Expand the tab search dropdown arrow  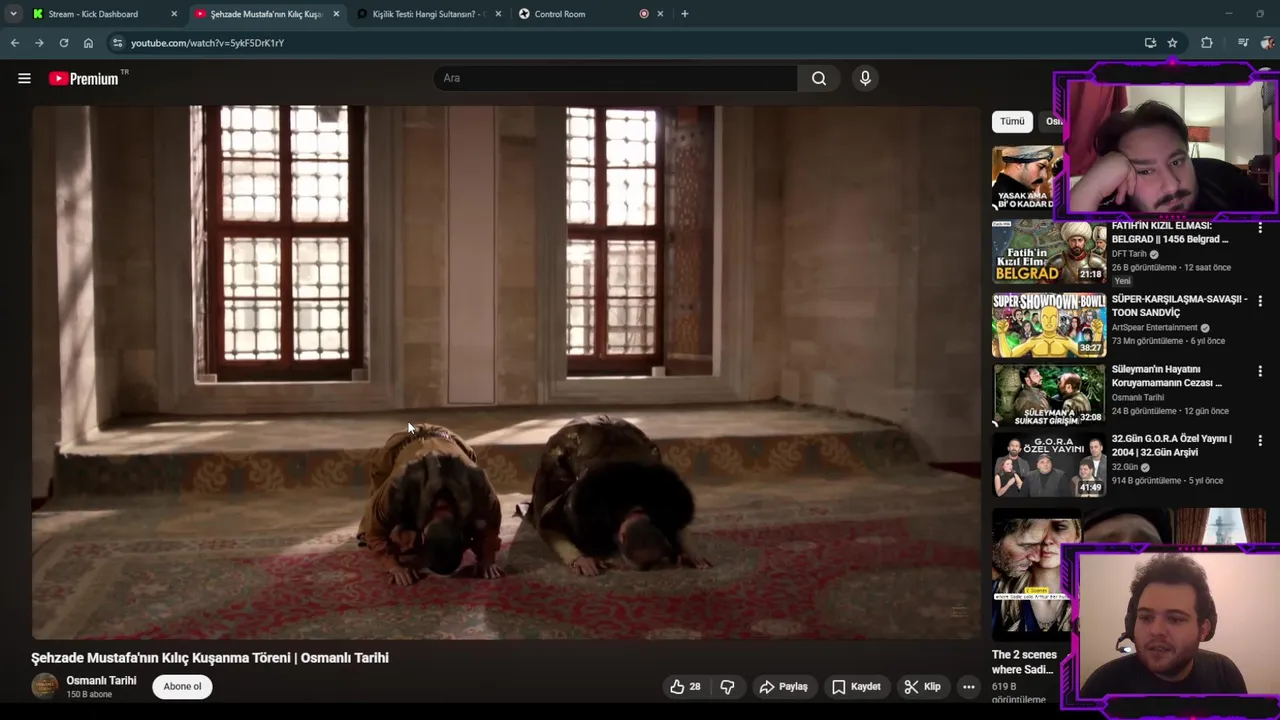pyautogui.click(x=13, y=14)
